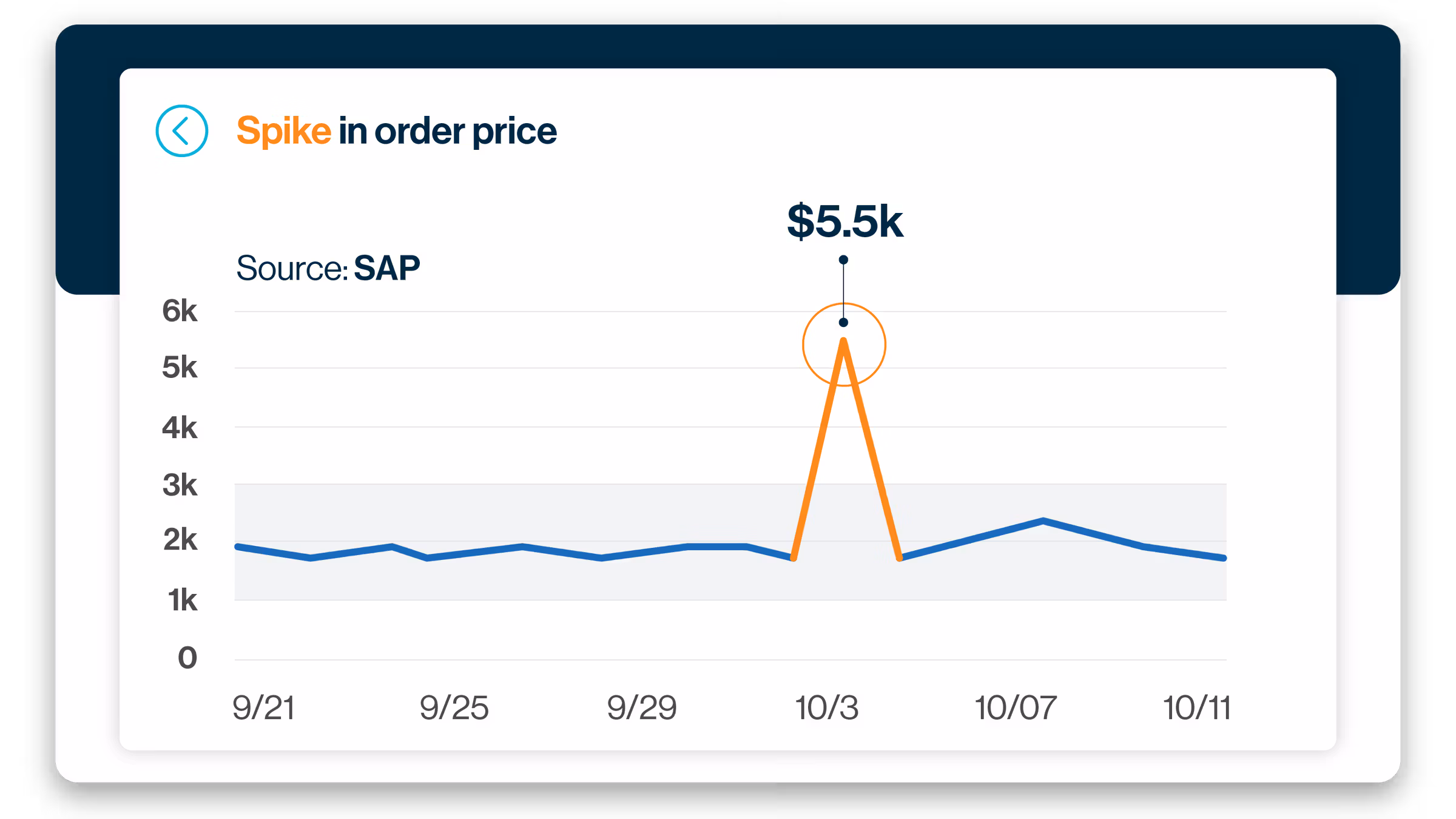Click the dark dot inside the orange circle
The width and height of the screenshot is (1456, 819).
(843, 323)
